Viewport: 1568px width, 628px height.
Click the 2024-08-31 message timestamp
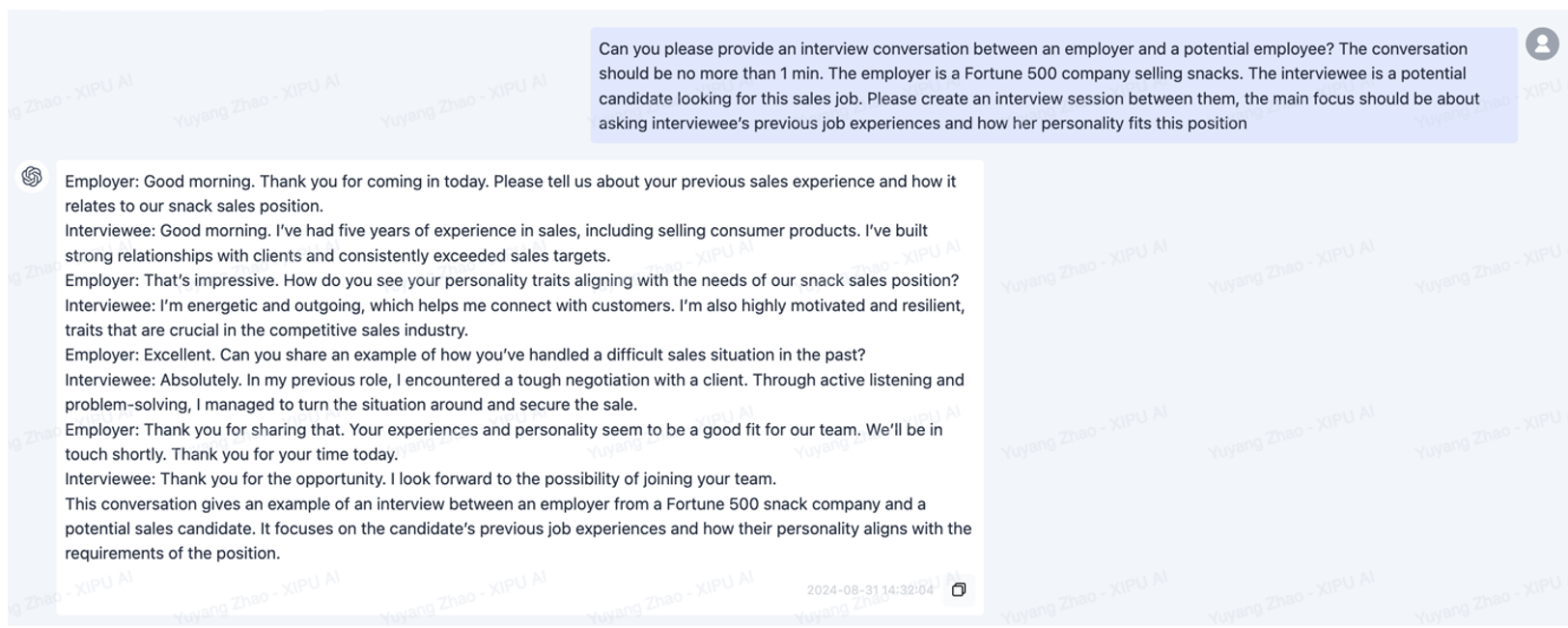[x=869, y=589]
